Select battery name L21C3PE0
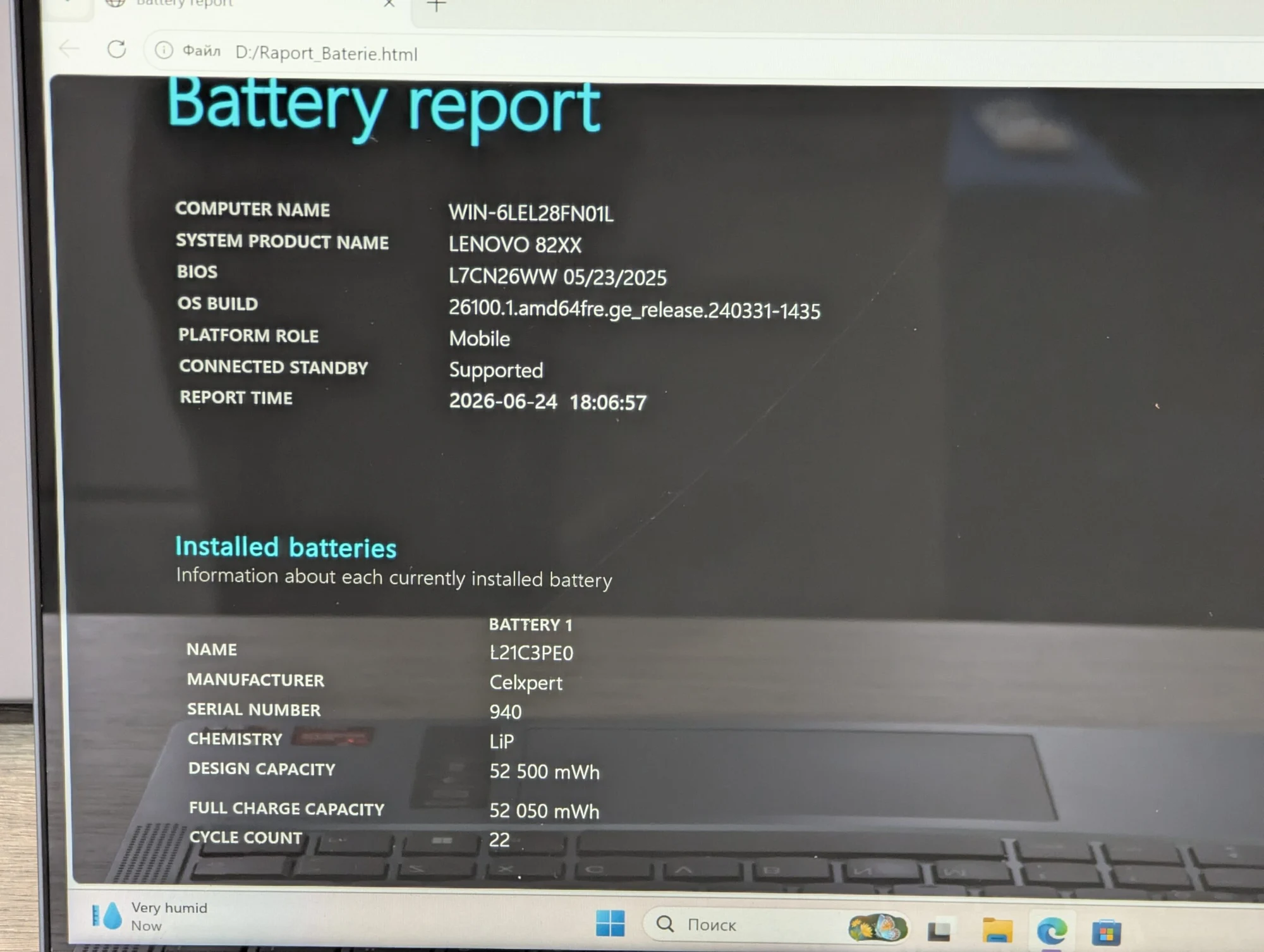The width and height of the screenshot is (1264, 952). tap(531, 652)
